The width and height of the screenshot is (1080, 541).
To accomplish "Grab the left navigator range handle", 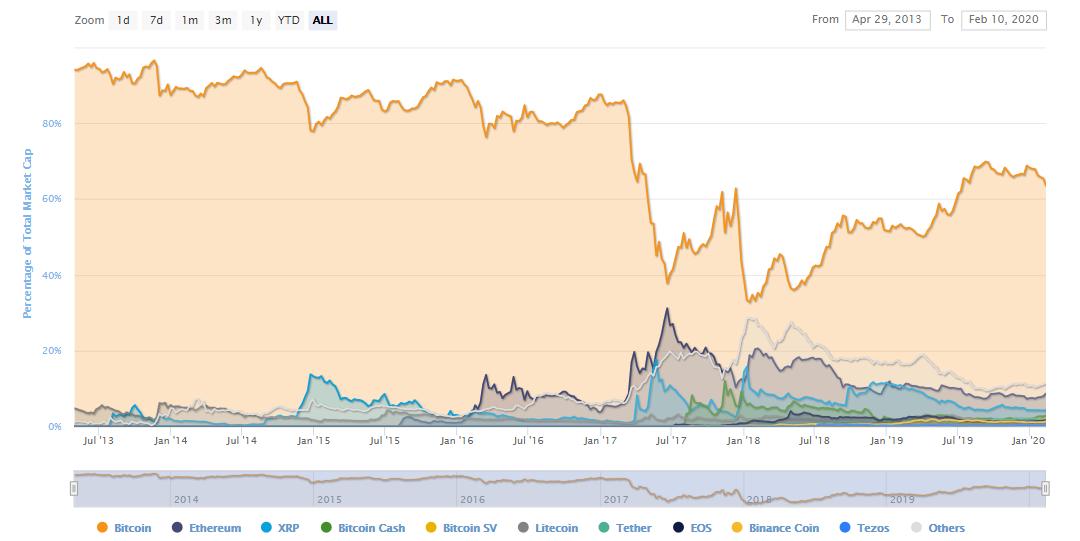I will point(74,488).
